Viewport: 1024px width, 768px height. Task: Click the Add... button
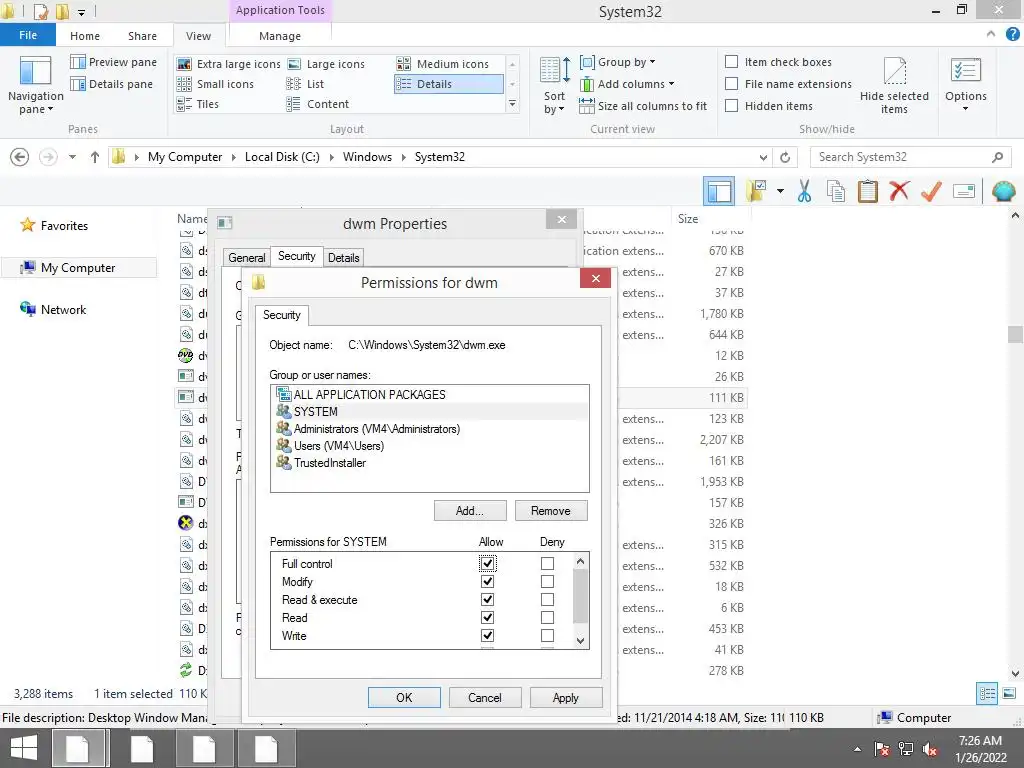[470, 511]
